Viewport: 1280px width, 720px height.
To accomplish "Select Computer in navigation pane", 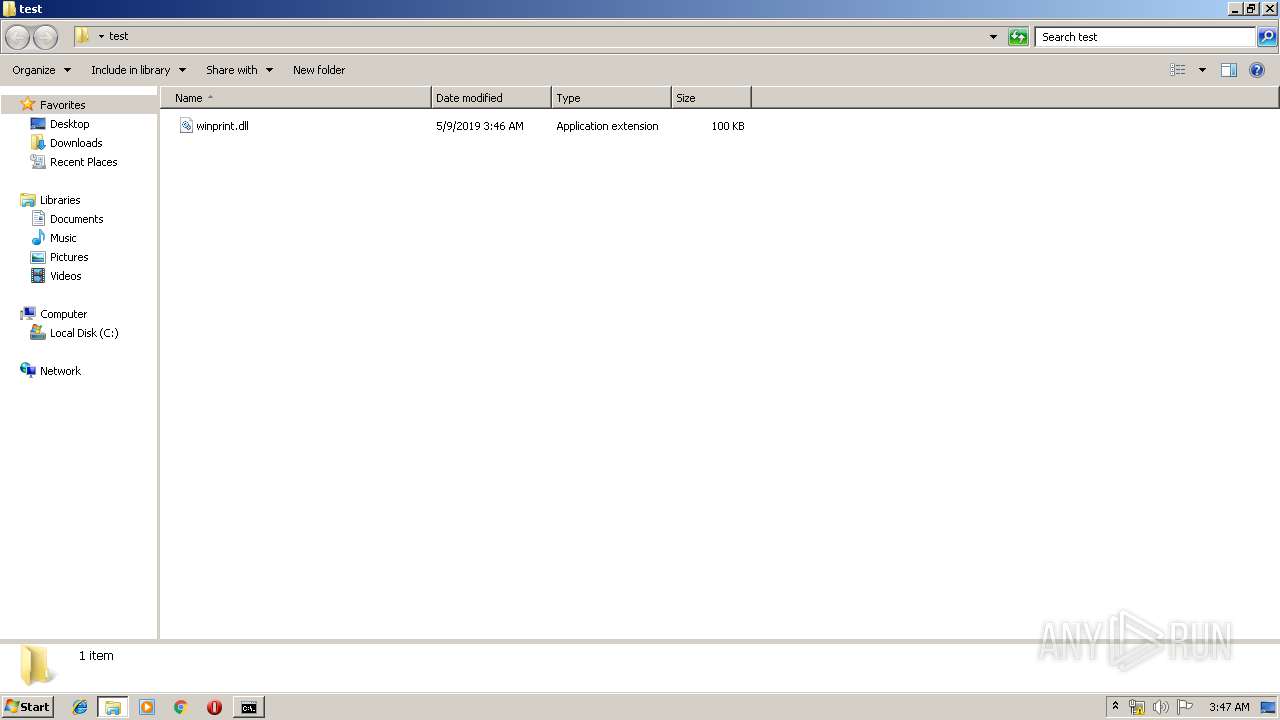I will click(63, 314).
